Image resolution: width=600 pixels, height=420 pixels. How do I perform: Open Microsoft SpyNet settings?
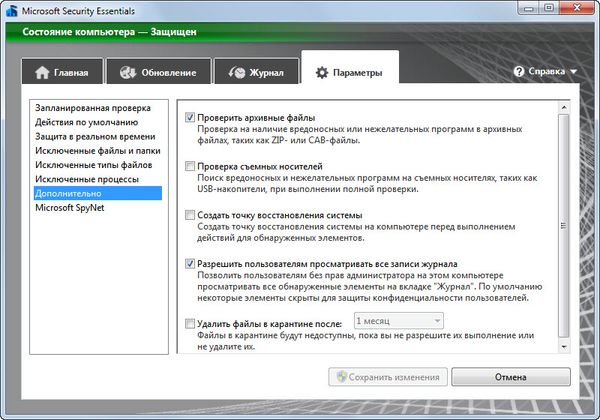pyautogui.click(x=70, y=208)
